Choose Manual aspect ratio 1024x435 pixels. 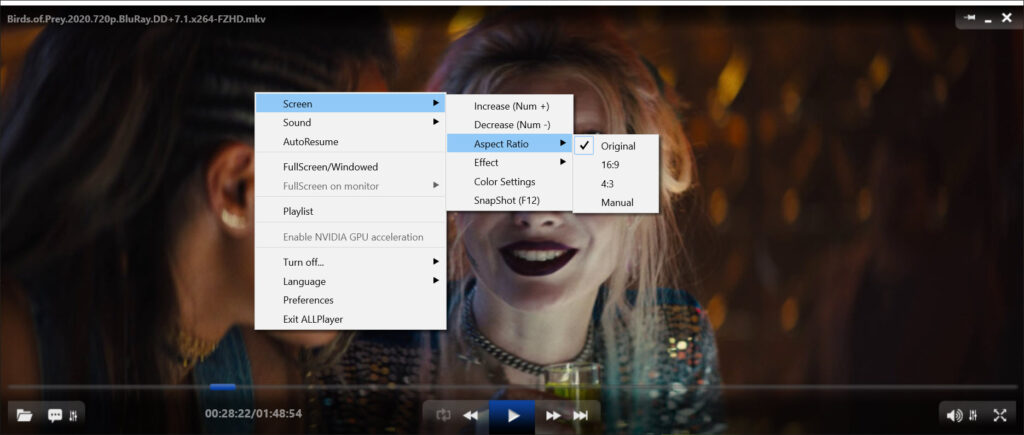tap(616, 203)
